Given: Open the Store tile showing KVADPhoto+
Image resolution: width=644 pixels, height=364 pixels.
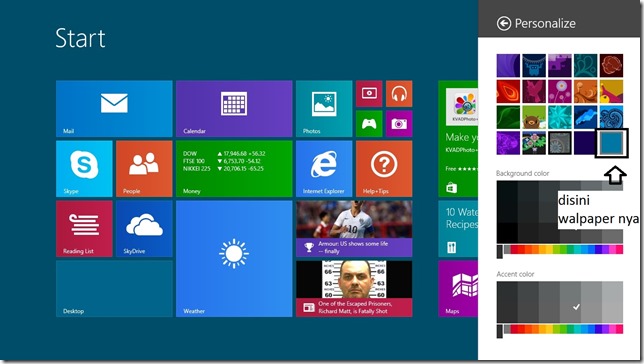Looking at the screenshot, I should [x=458, y=139].
